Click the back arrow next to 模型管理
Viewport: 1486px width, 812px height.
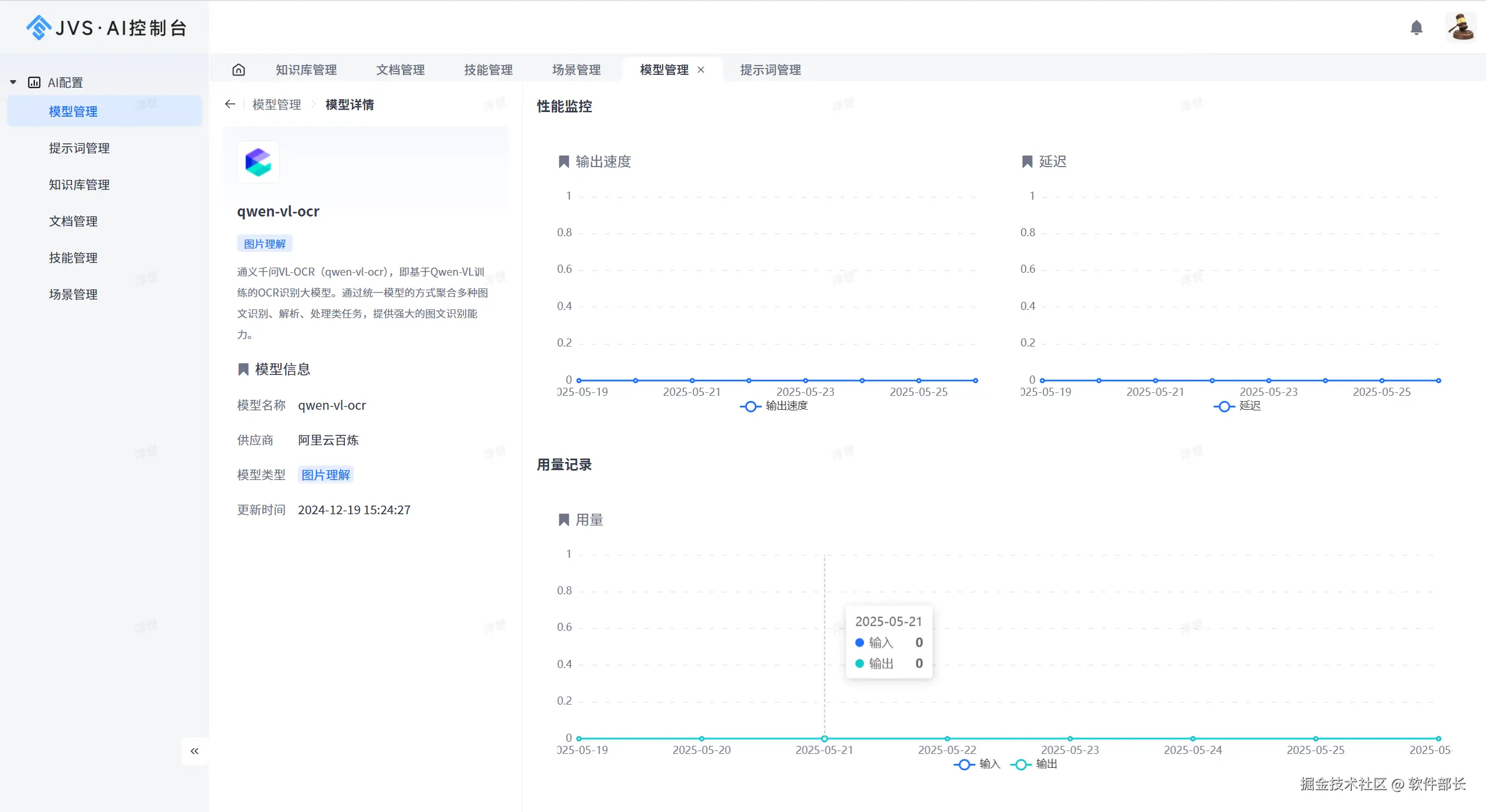point(230,104)
